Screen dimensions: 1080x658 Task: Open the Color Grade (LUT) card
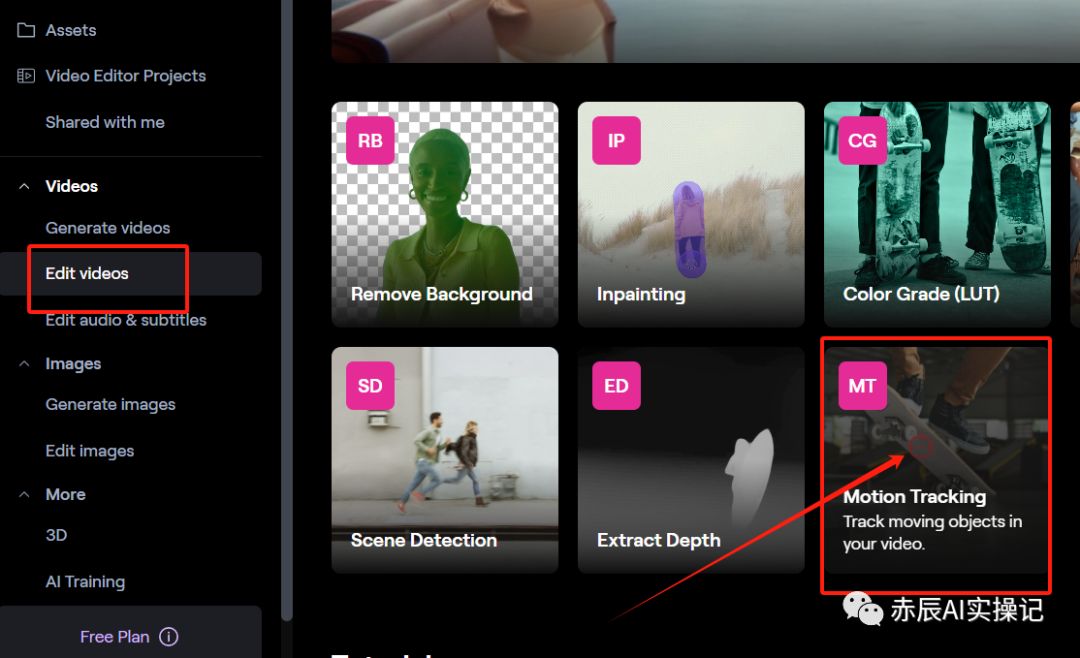point(937,214)
